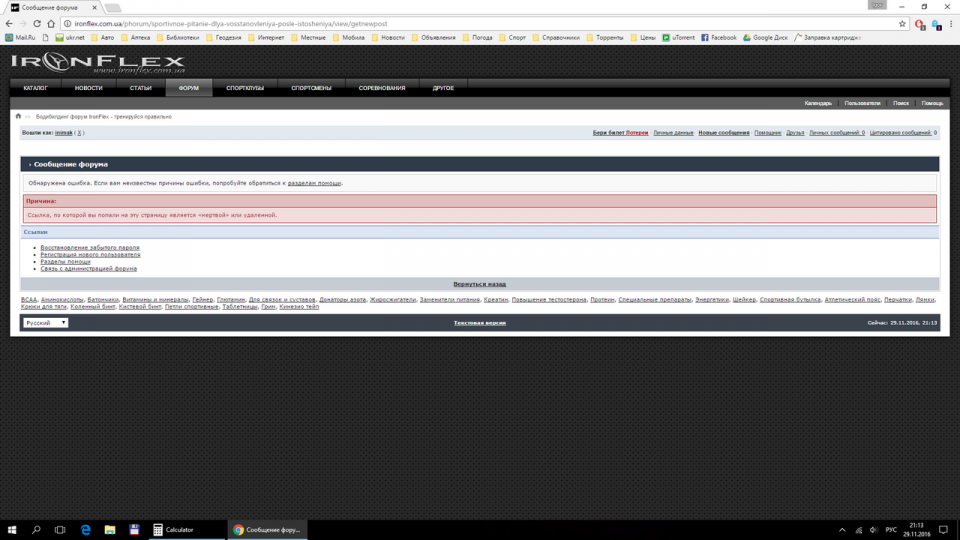Open the Google Диск bookmark
Image resolution: width=960 pixels, height=540 pixels.
tap(765, 38)
